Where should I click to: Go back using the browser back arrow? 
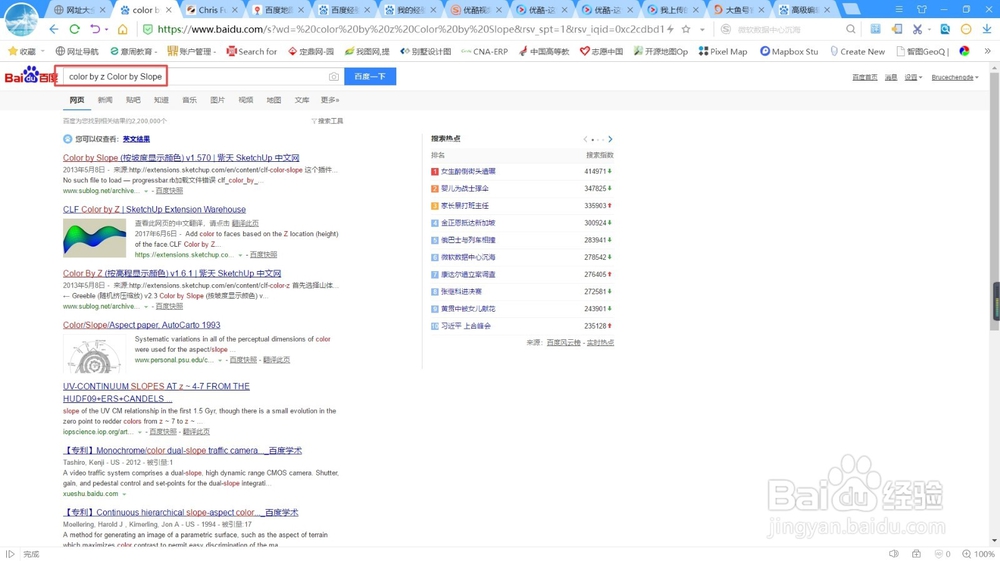tap(54, 29)
